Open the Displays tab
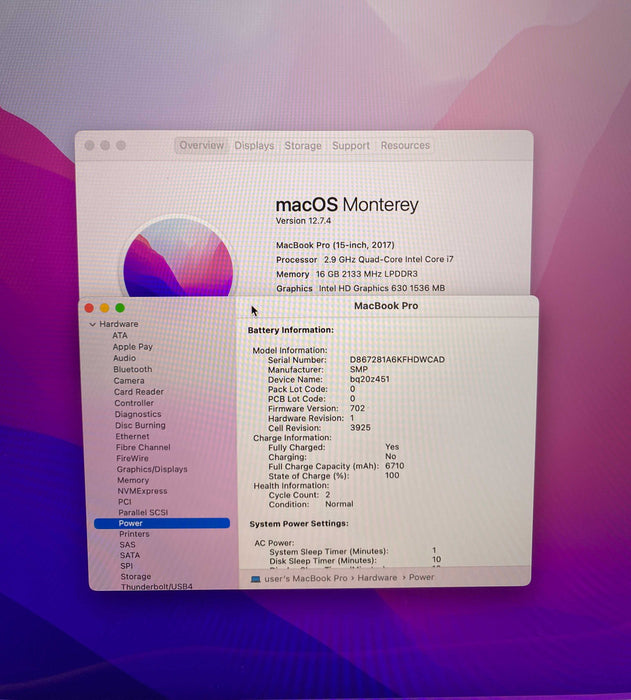 coord(254,146)
